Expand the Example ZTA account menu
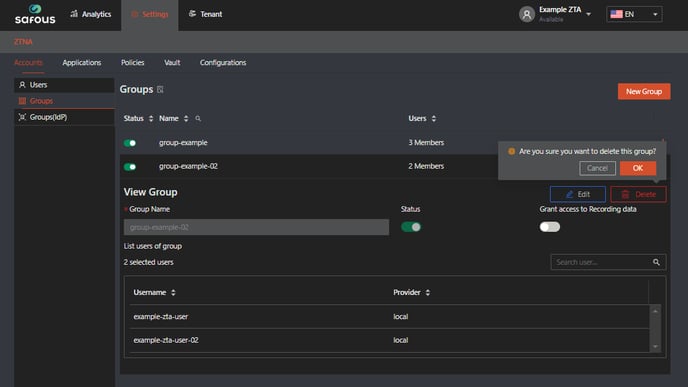688x387 pixels. 588,14
